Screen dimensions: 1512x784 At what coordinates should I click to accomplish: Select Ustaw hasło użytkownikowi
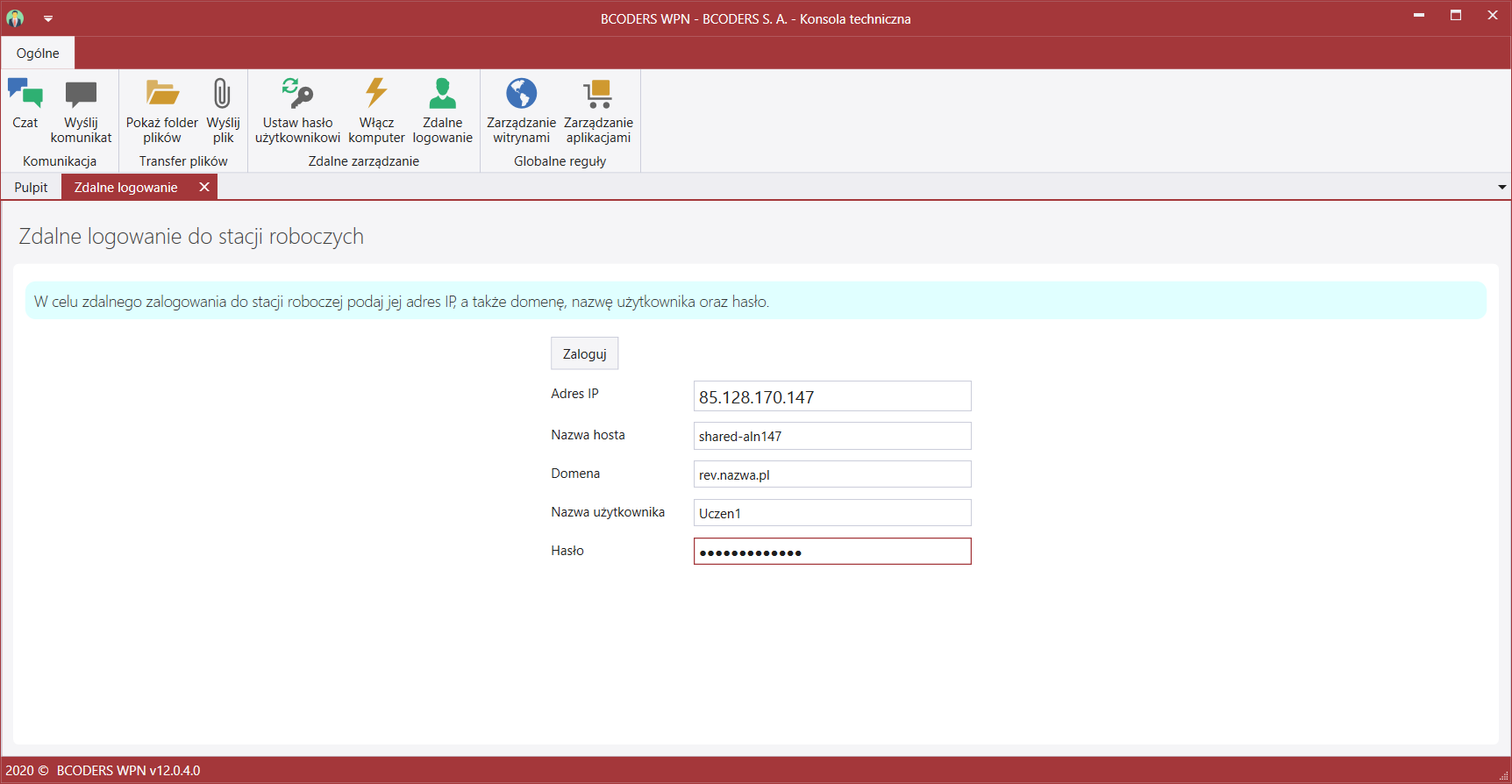pyautogui.click(x=297, y=110)
